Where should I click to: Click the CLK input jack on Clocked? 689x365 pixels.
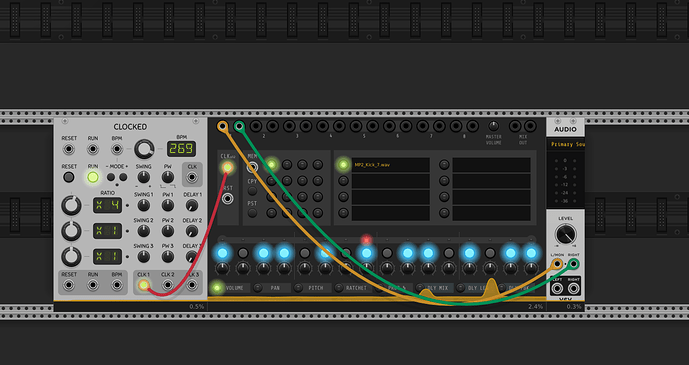(192, 177)
